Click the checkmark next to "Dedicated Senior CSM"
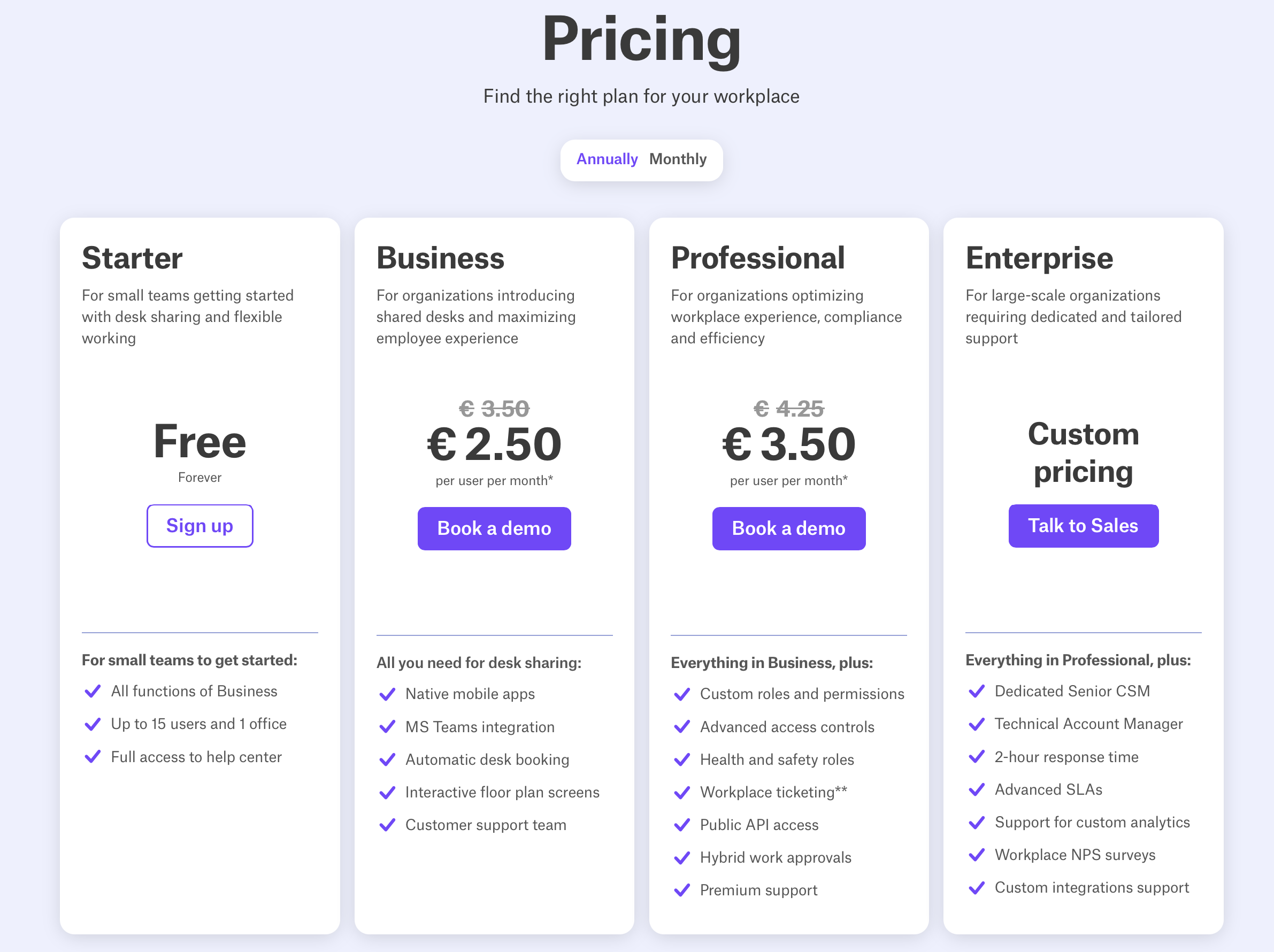 pyautogui.click(x=977, y=691)
